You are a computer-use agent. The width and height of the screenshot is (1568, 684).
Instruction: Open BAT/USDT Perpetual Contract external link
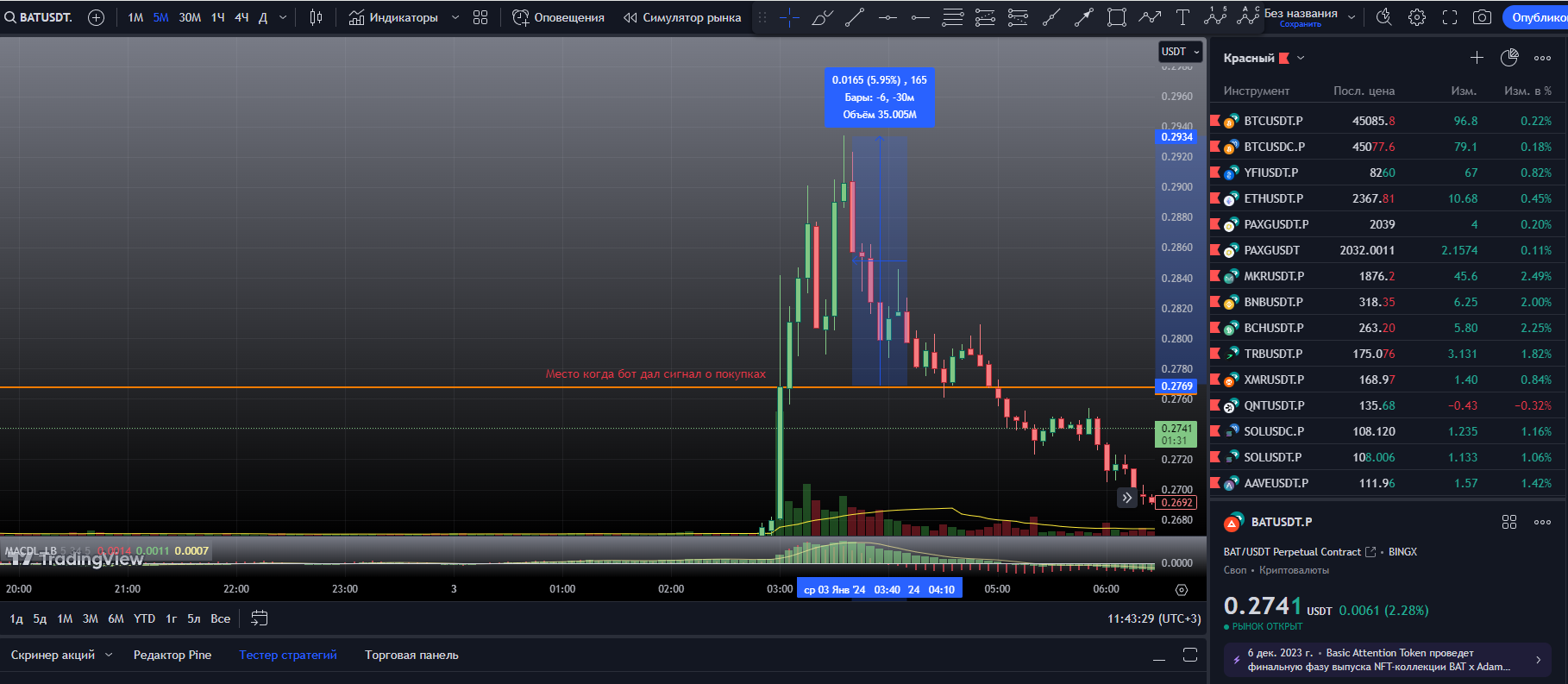point(1370,552)
